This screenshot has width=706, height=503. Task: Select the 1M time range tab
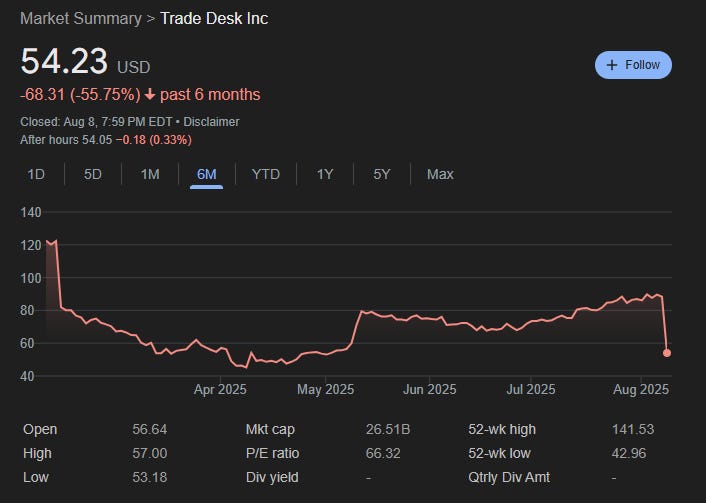tap(150, 174)
